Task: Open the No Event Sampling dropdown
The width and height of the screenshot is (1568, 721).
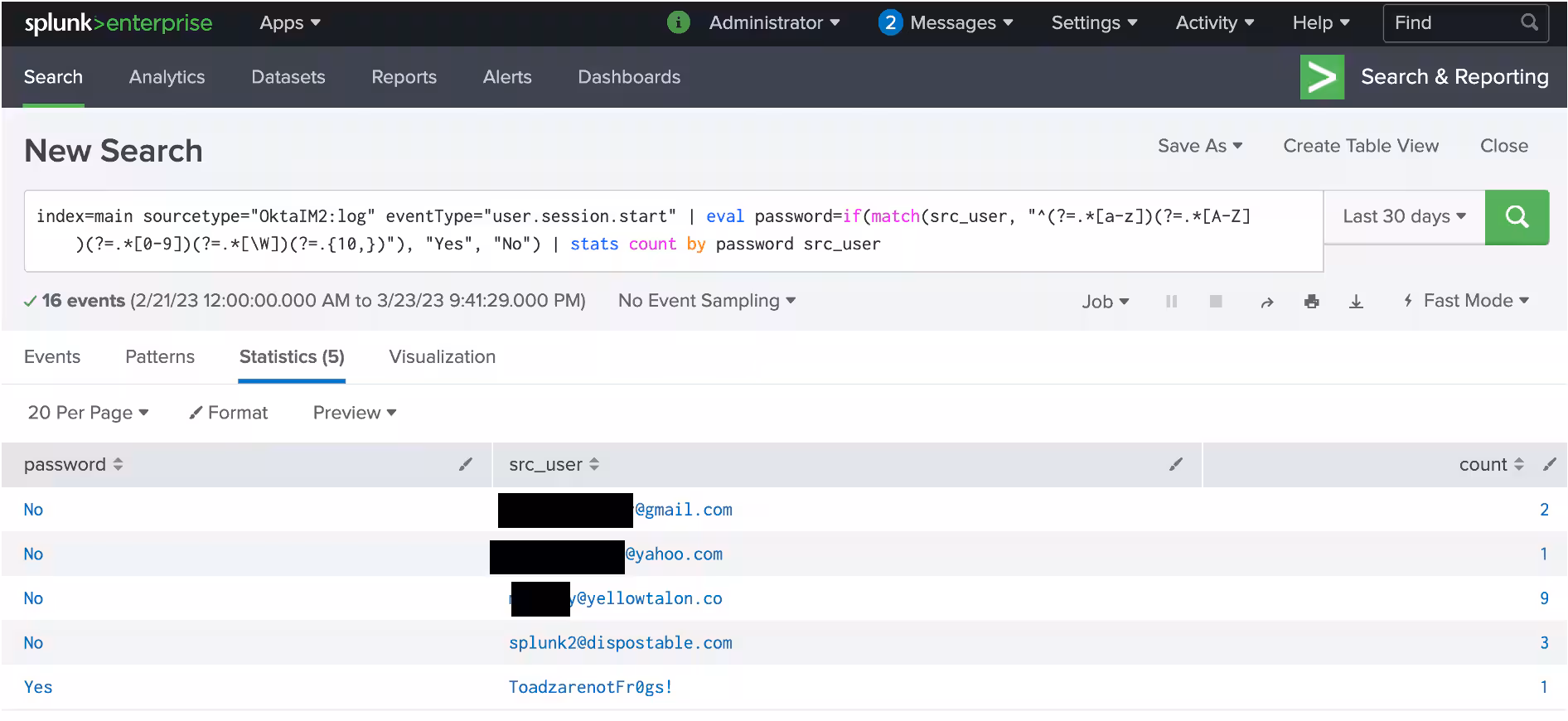Action: (x=706, y=301)
